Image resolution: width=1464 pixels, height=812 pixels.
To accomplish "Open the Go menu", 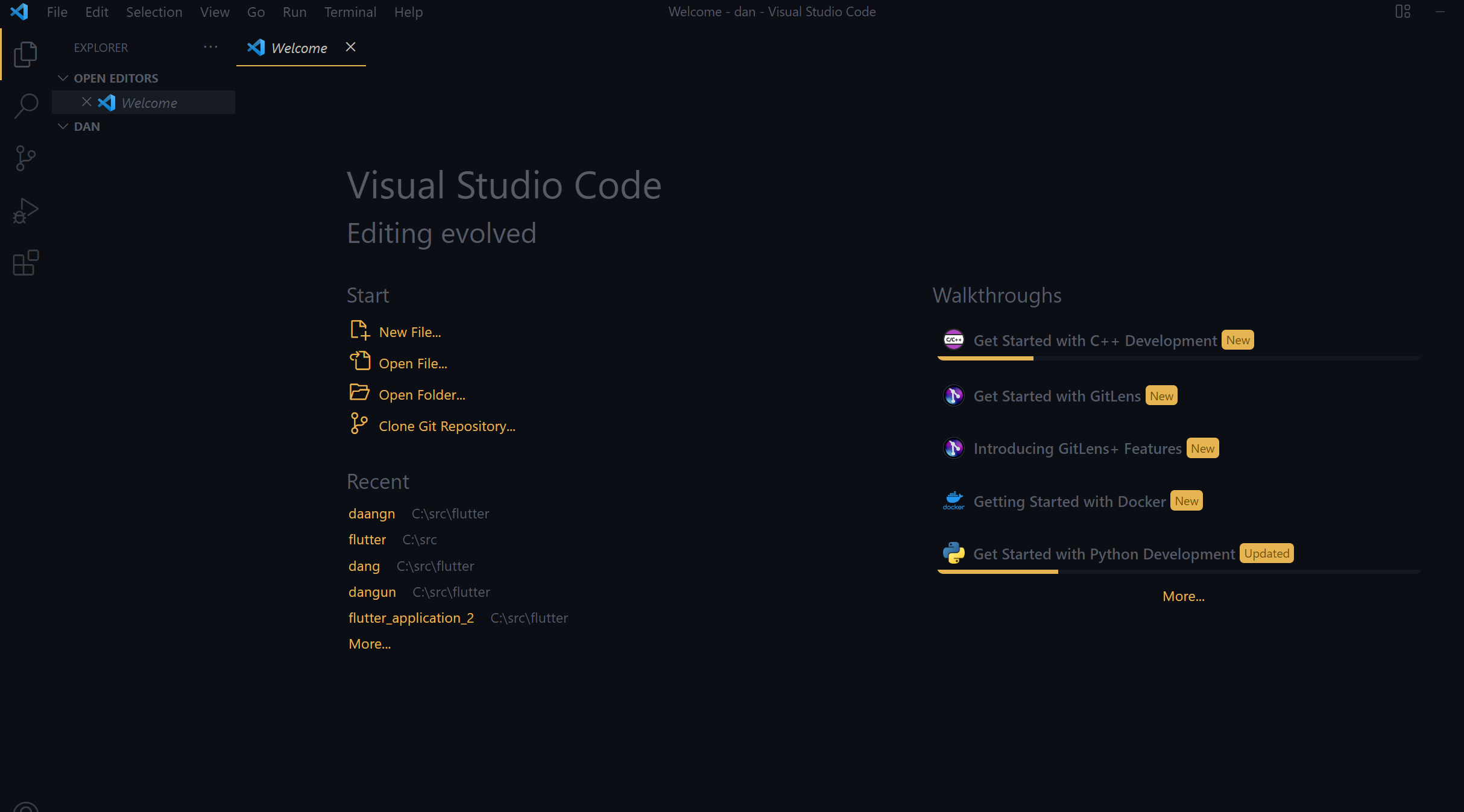I will click(256, 11).
